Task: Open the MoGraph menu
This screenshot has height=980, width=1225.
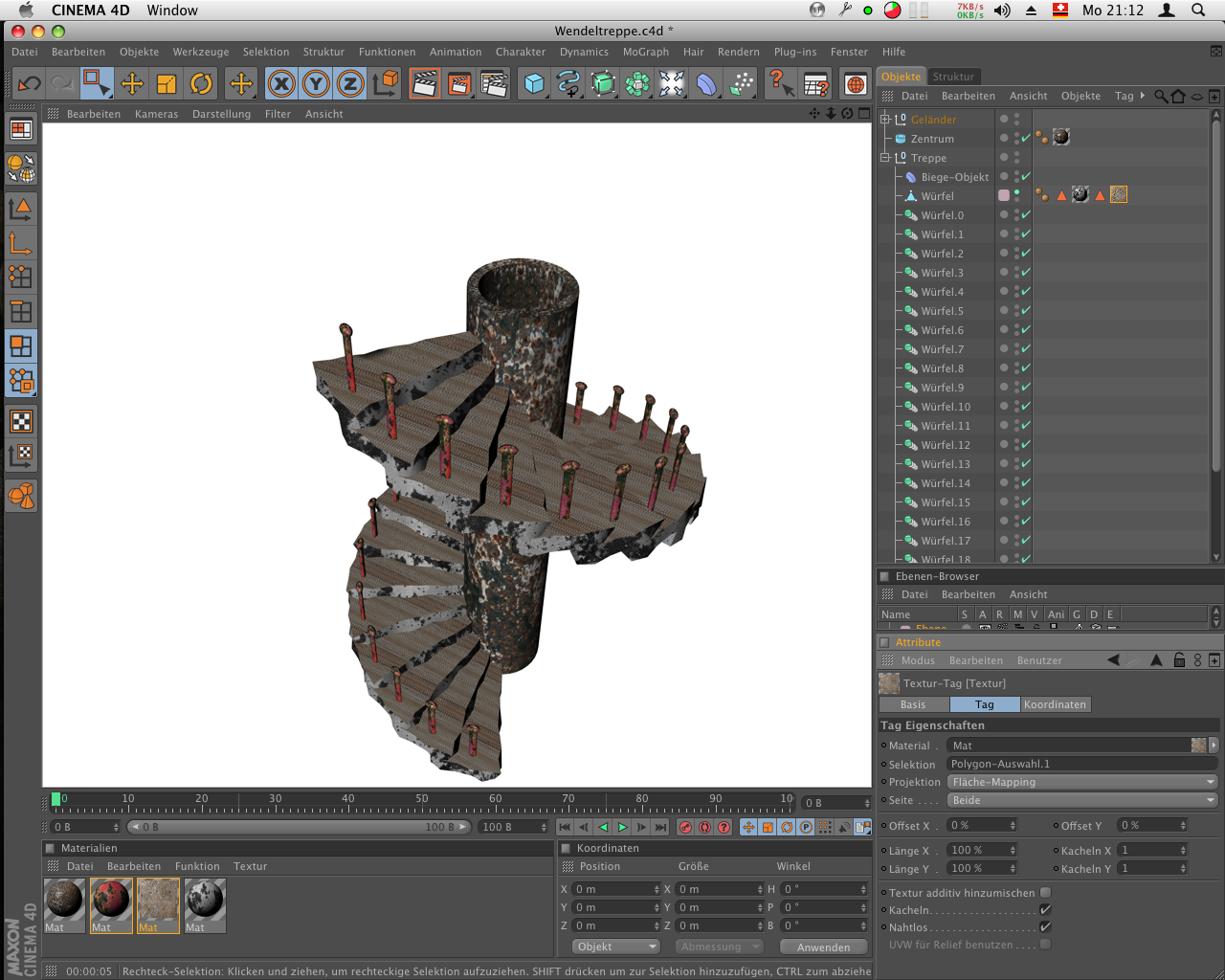Action: 646,52
